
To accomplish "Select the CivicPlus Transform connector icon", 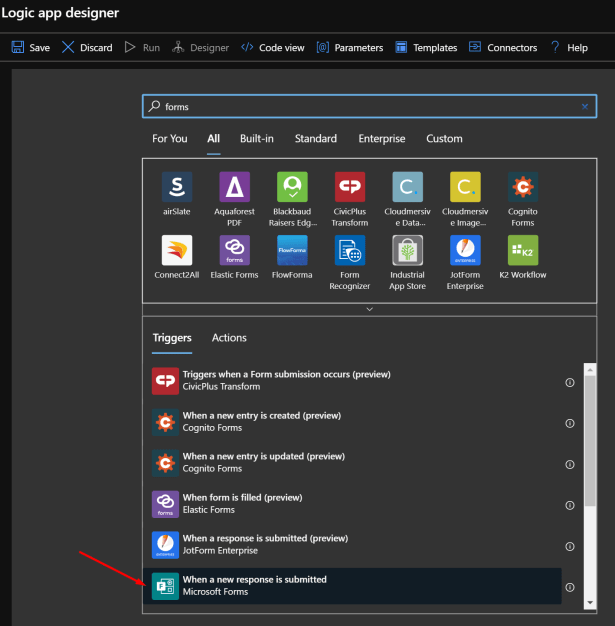I will tap(350, 186).
